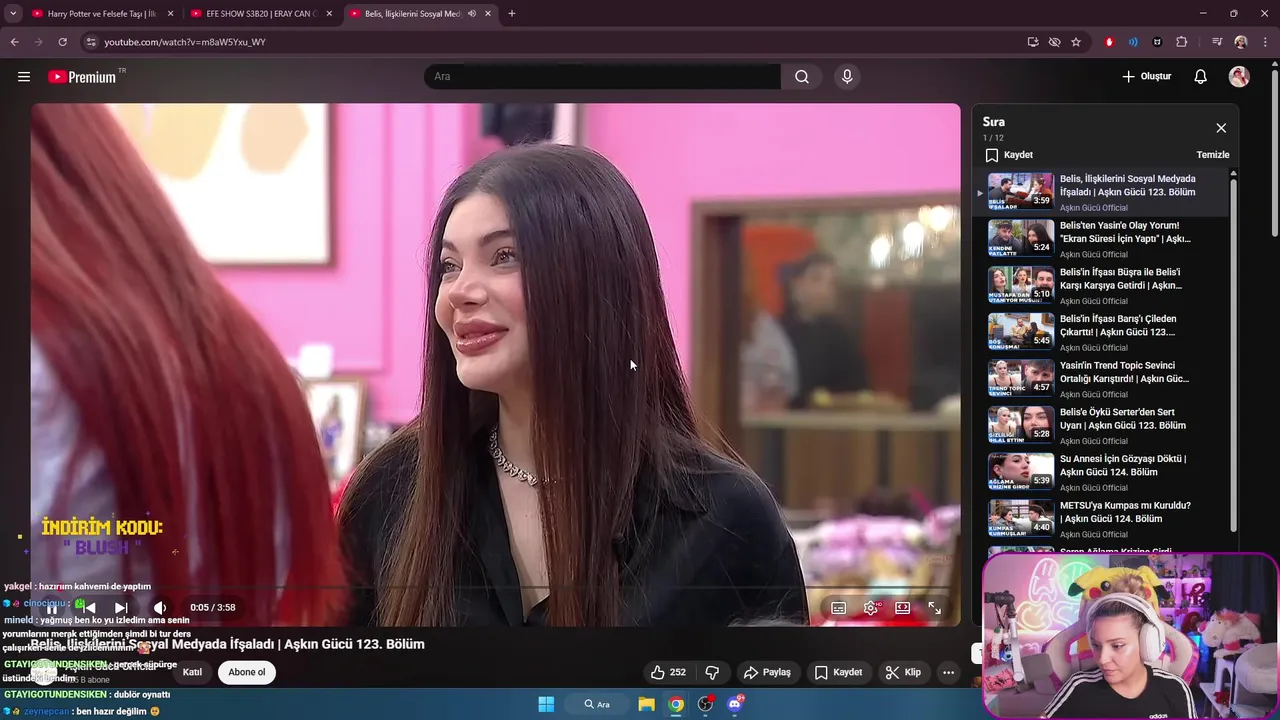The width and height of the screenshot is (1280, 720).
Task: Subscribe using the Abone ol button
Action: point(247,672)
